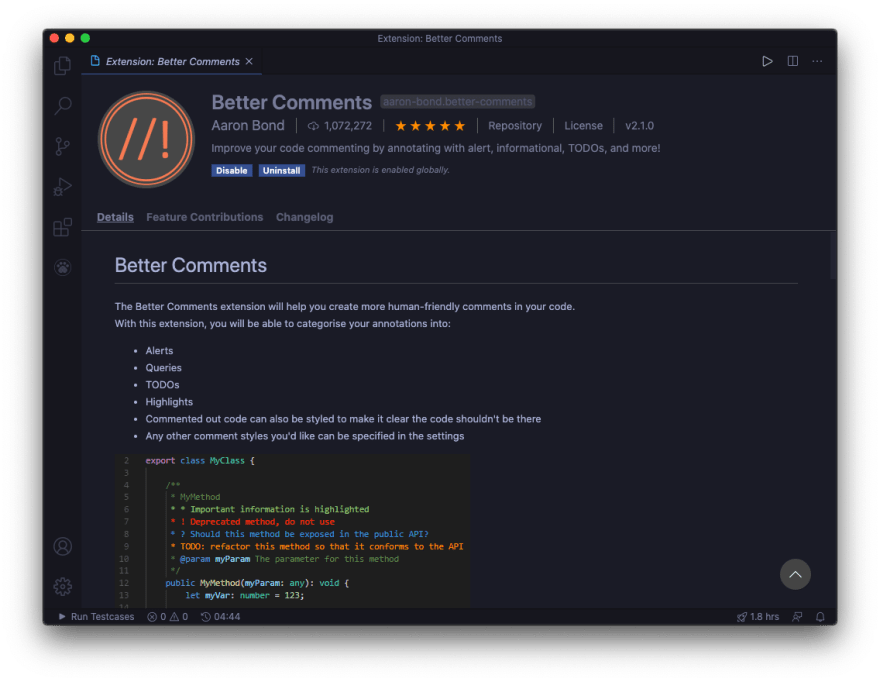Click 'This extension is enabled globally' text
Screen dimensions: 880x682
[381, 170]
